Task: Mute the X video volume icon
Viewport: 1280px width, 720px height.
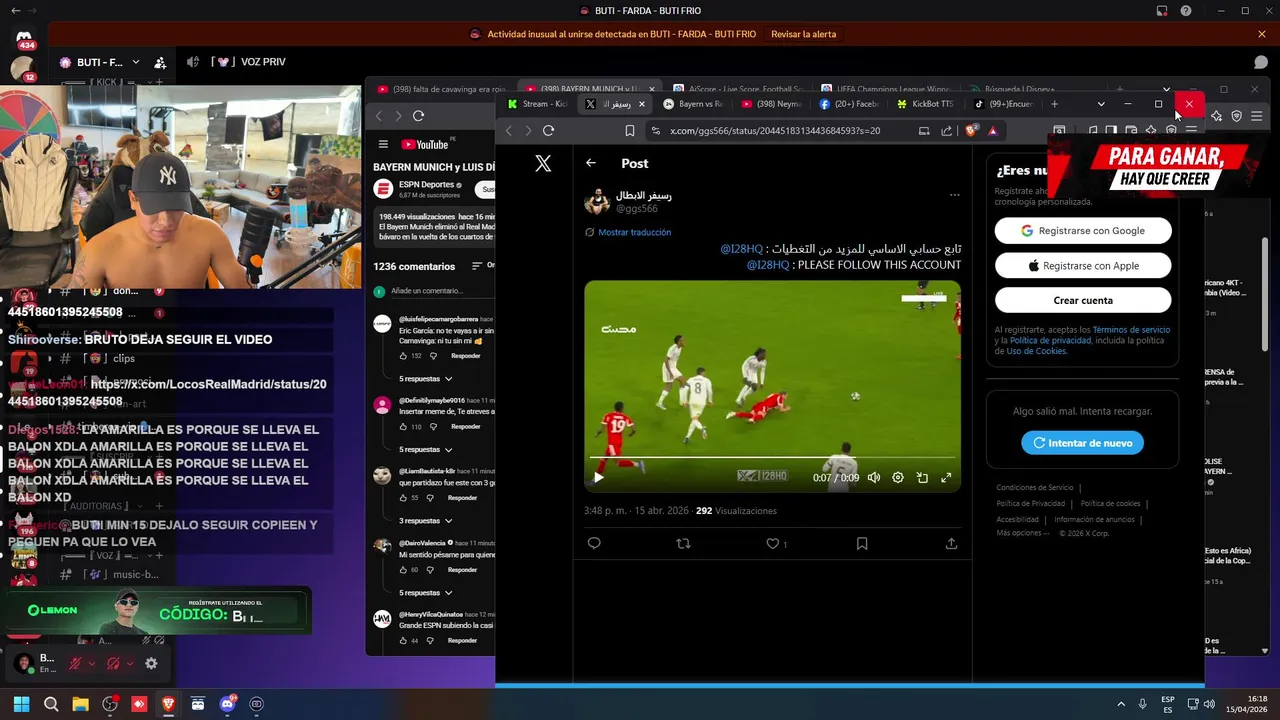Action: tap(874, 478)
